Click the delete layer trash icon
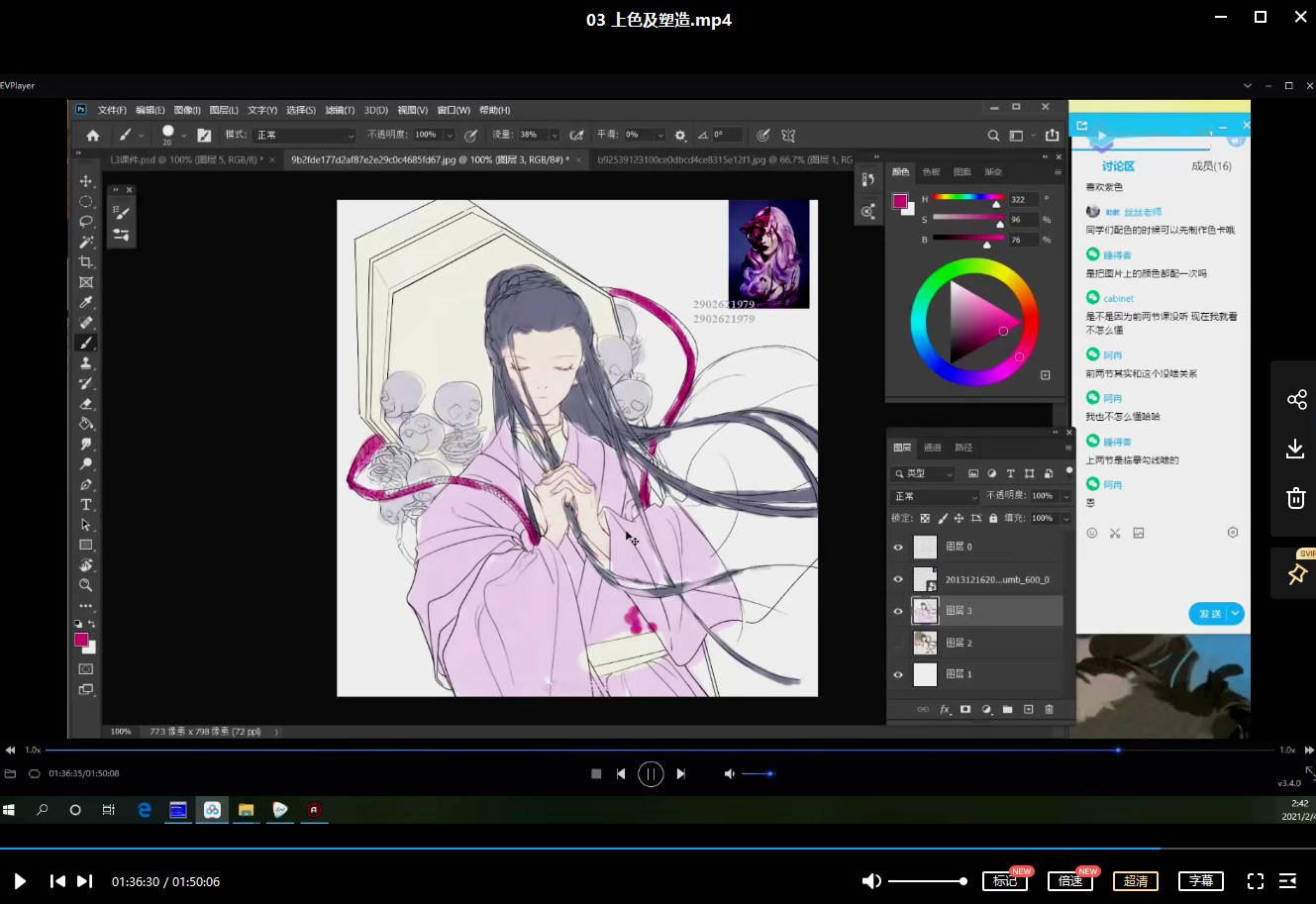Image resolution: width=1316 pixels, height=904 pixels. pyautogui.click(x=1049, y=709)
